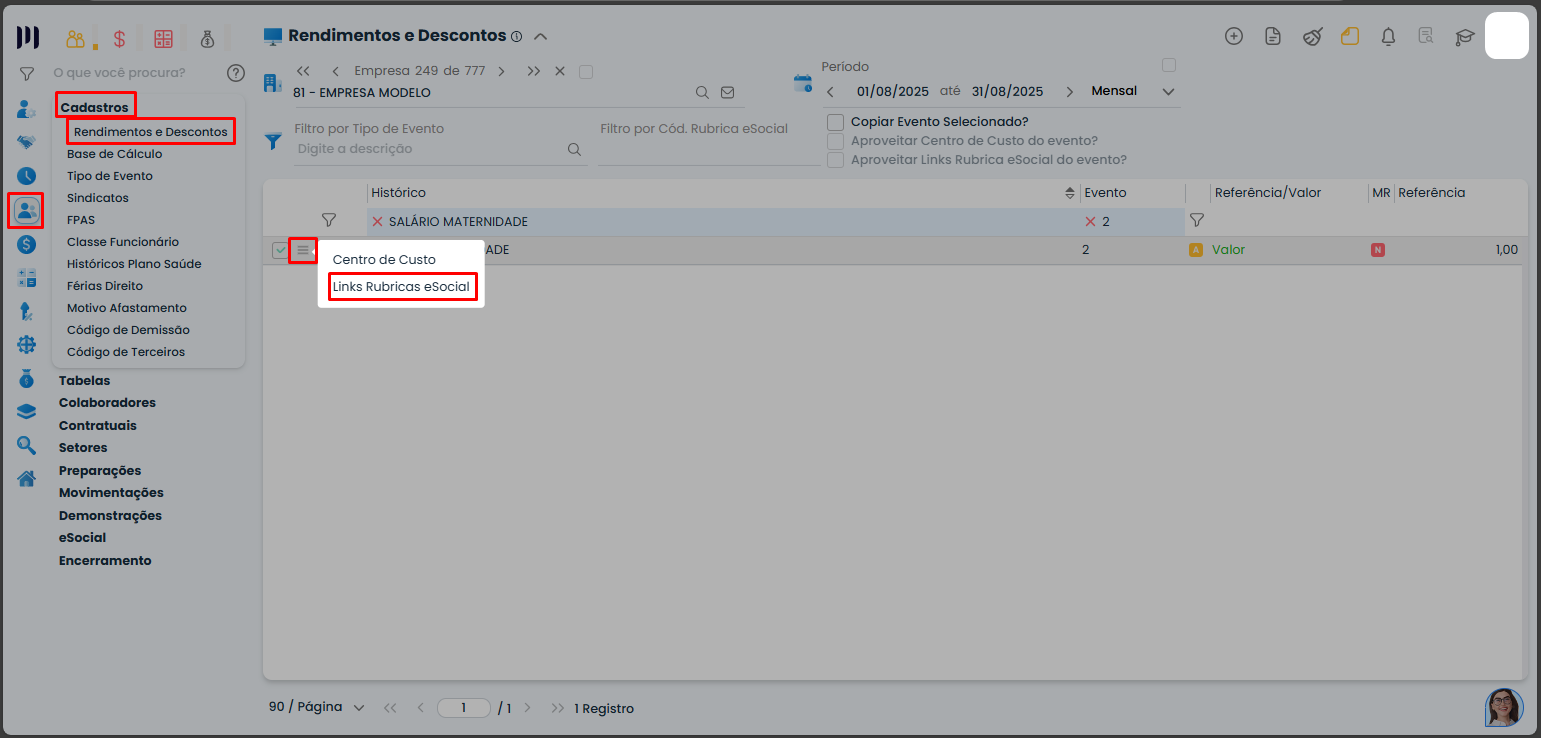Expand the eSocial menu group

pyautogui.click(x=82, y=537)
